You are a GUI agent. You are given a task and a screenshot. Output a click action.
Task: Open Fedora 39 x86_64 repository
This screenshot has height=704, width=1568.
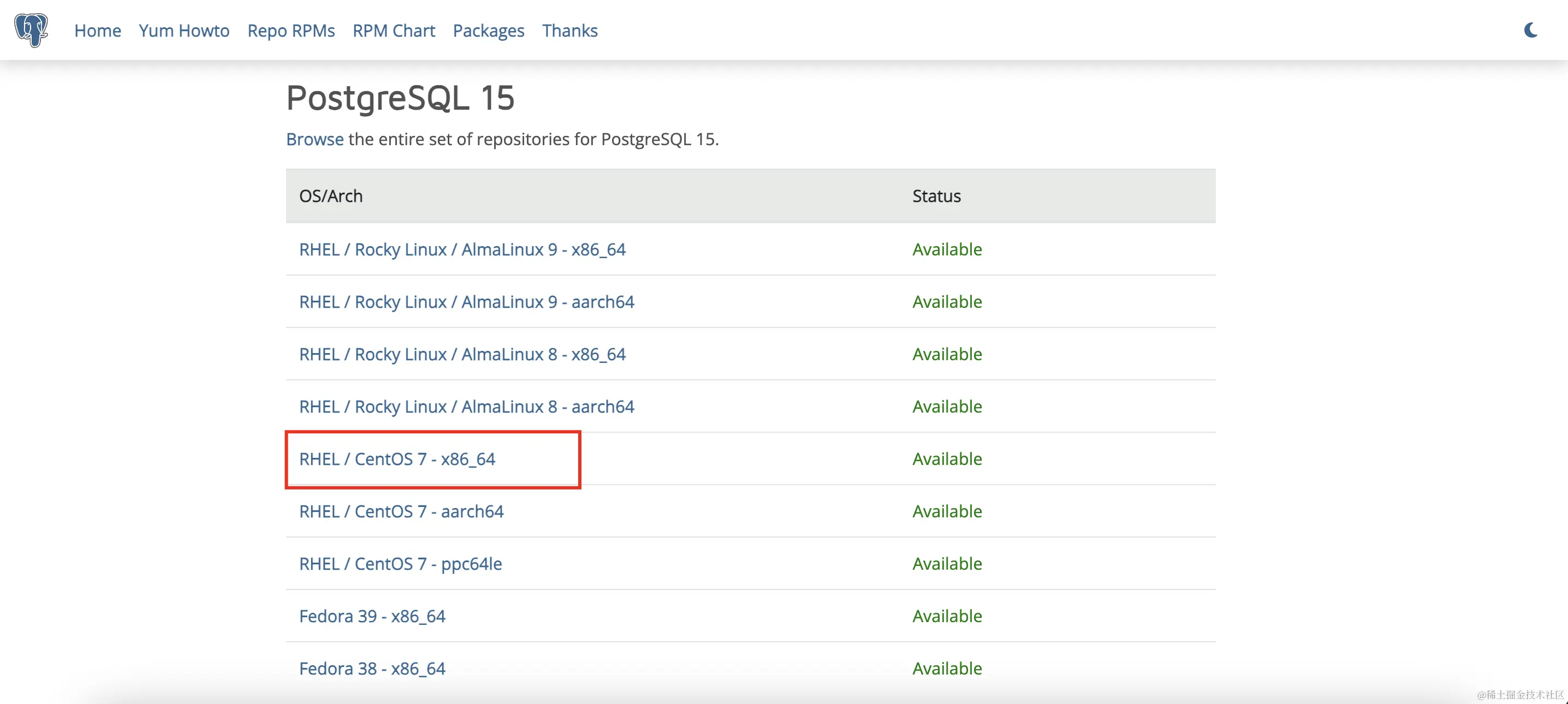click(372, 616)
